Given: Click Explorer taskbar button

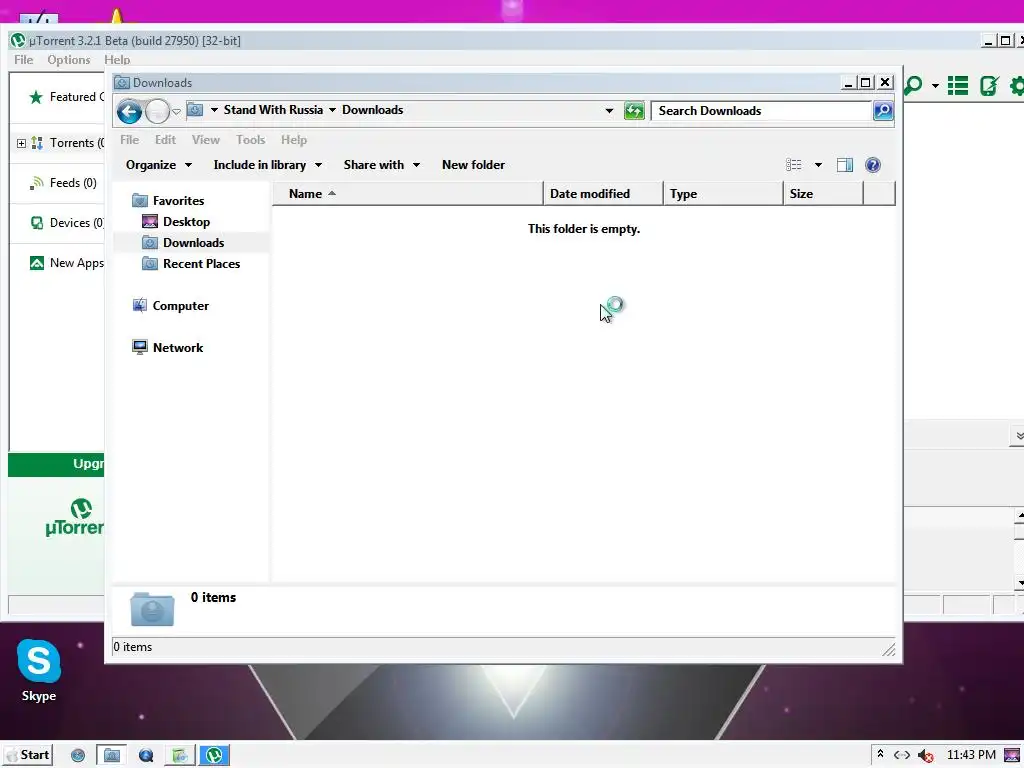Looking at the screenshot, I should pyautogui.click(x=112, y=756).
